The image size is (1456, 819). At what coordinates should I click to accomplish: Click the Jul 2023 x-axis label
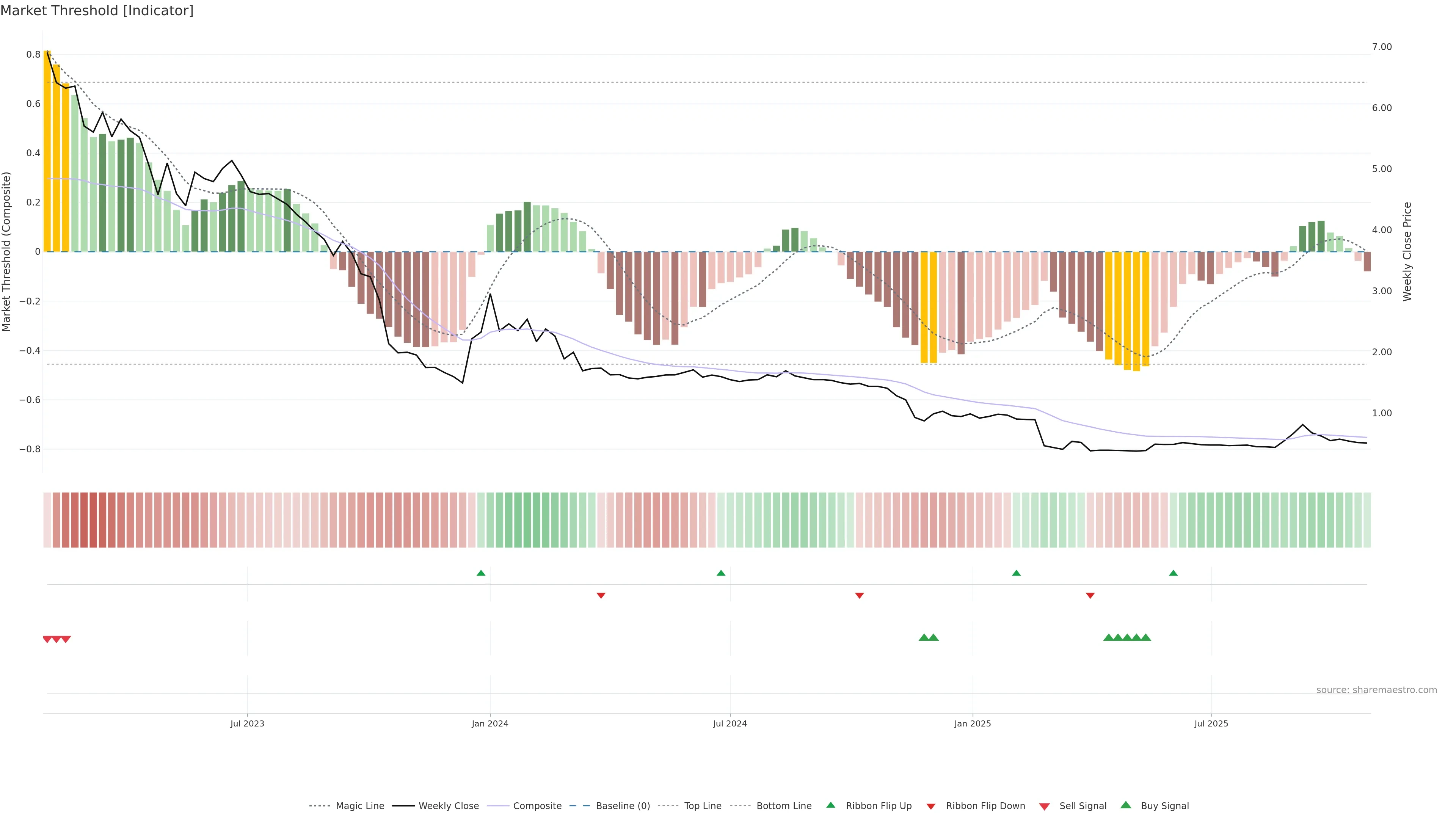pyautogui.click(x=247, y=723)
